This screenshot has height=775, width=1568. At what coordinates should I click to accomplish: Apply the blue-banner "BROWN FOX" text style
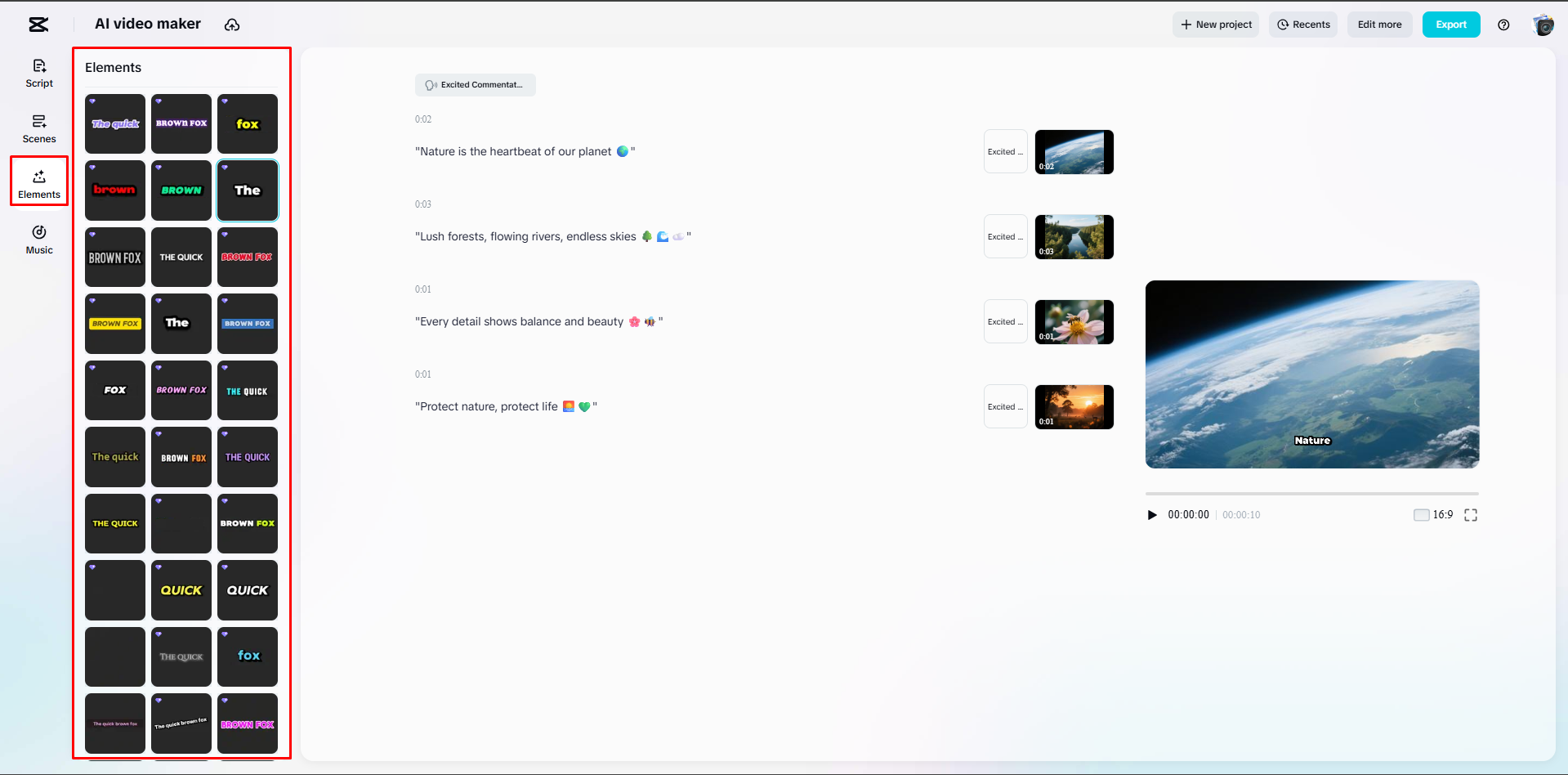point(248,324)
